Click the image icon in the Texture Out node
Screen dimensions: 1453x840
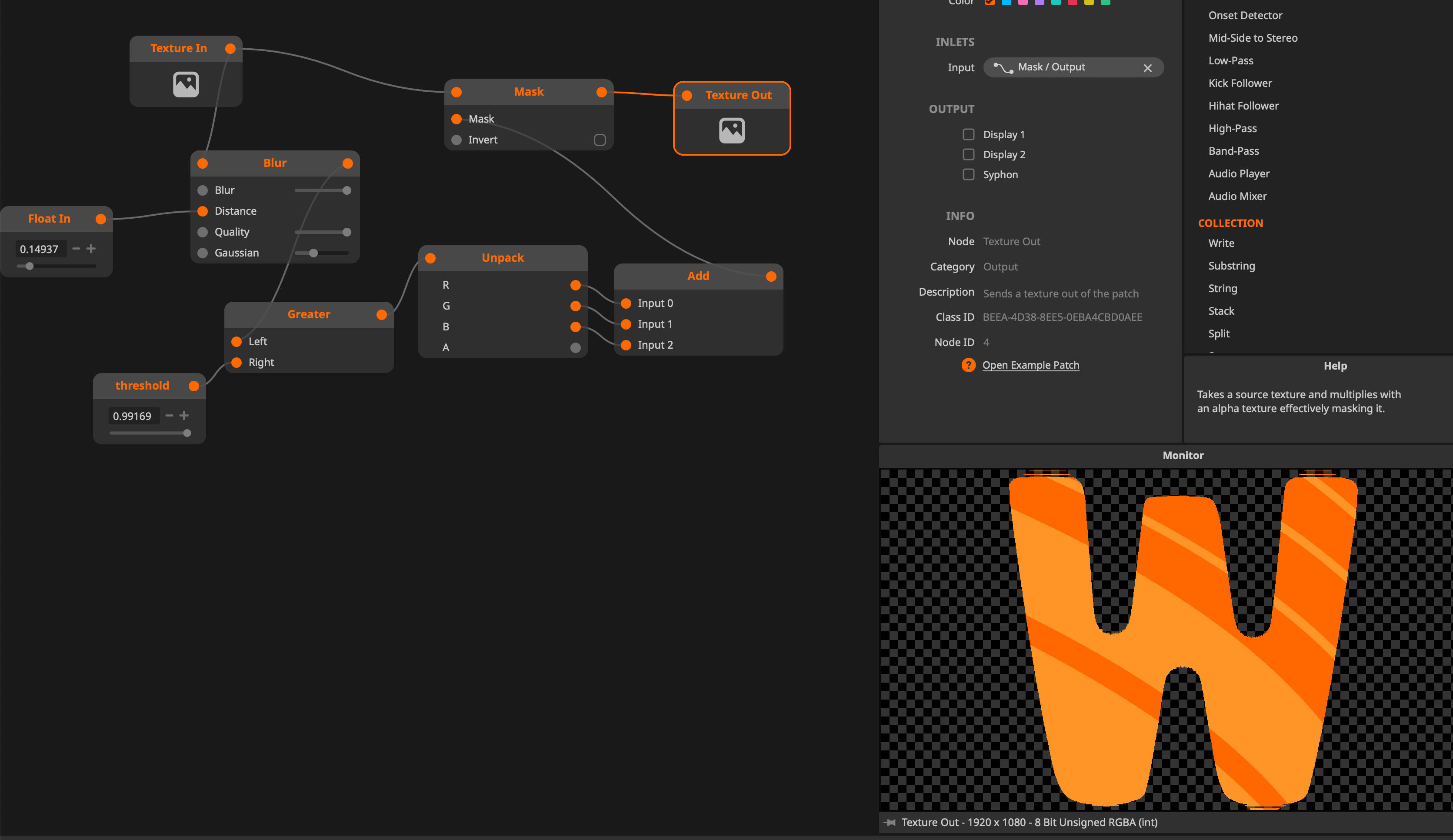(x=732, y=130)
